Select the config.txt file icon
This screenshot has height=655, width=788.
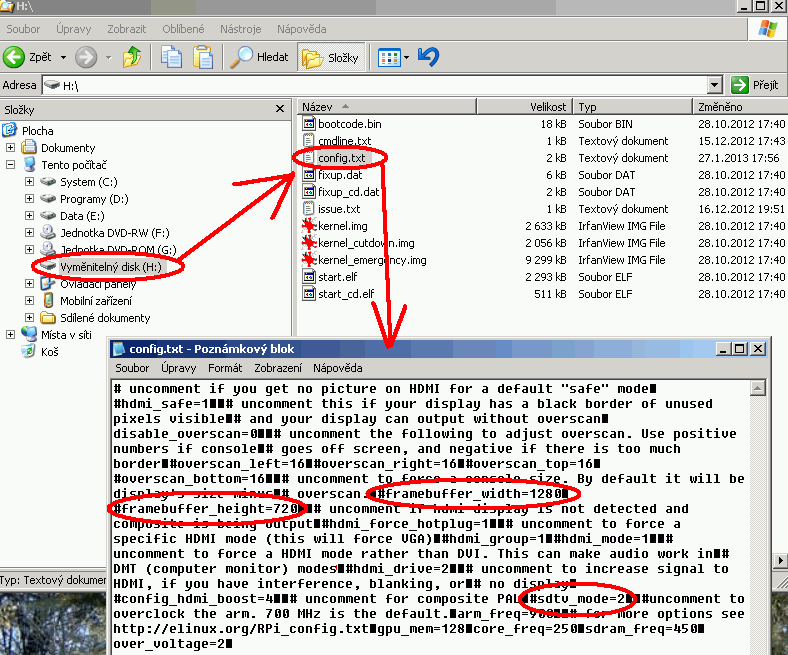tap(309, 158)
